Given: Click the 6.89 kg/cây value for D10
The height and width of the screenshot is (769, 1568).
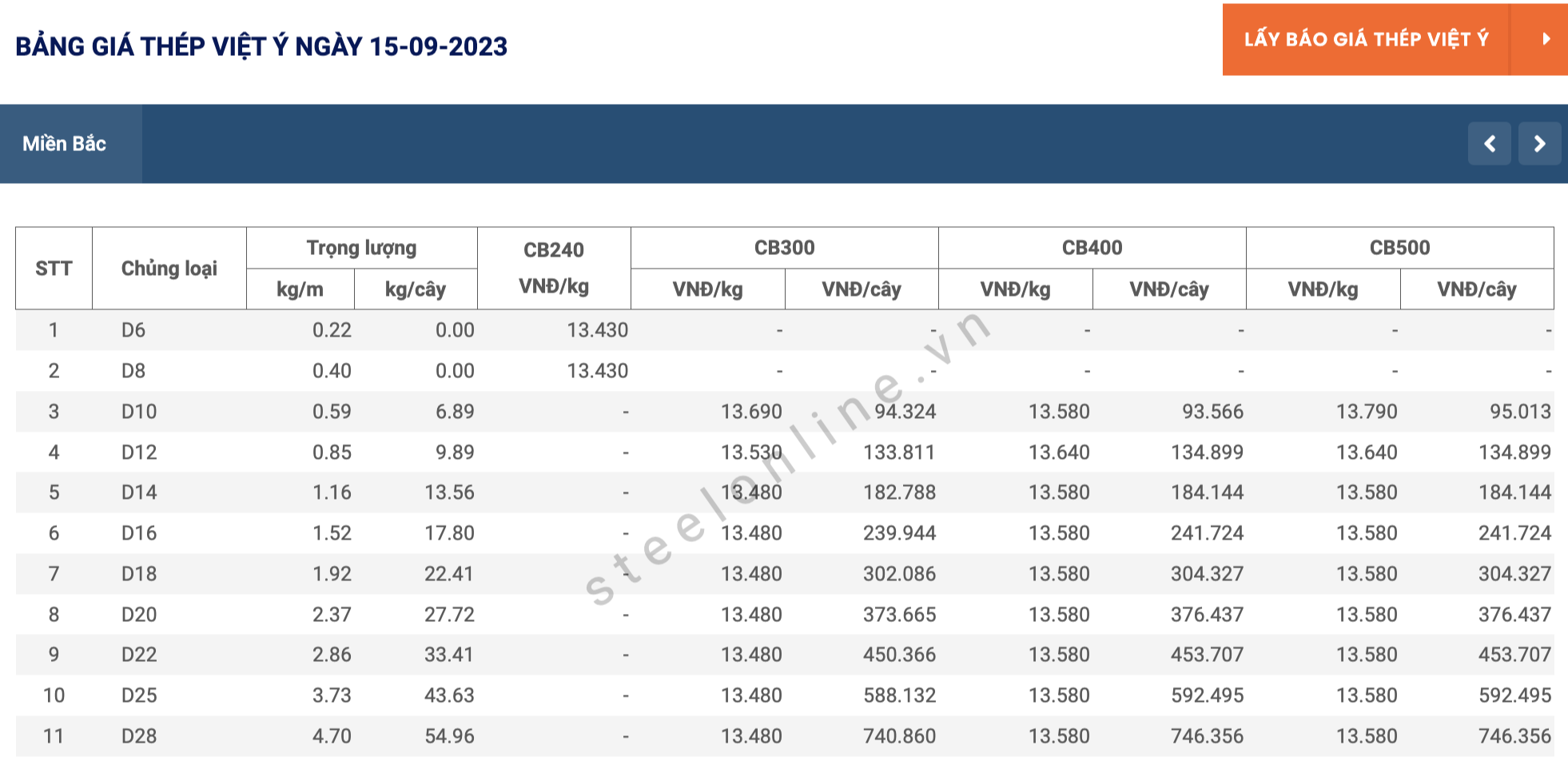Looking at the screenshot, I should 456,412.
